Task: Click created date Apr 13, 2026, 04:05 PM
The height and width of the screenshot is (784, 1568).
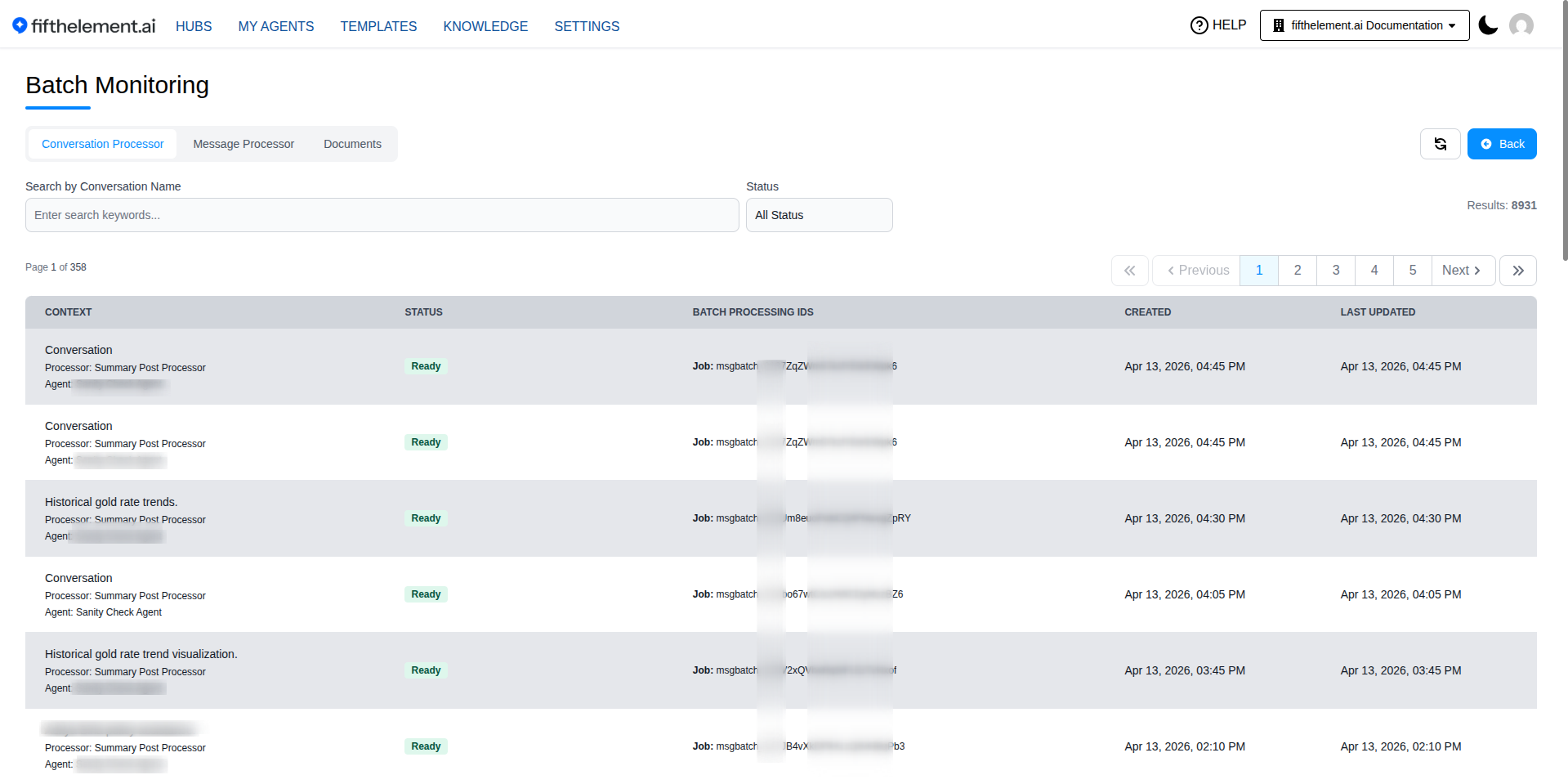Action: (x=1185, y=594)
